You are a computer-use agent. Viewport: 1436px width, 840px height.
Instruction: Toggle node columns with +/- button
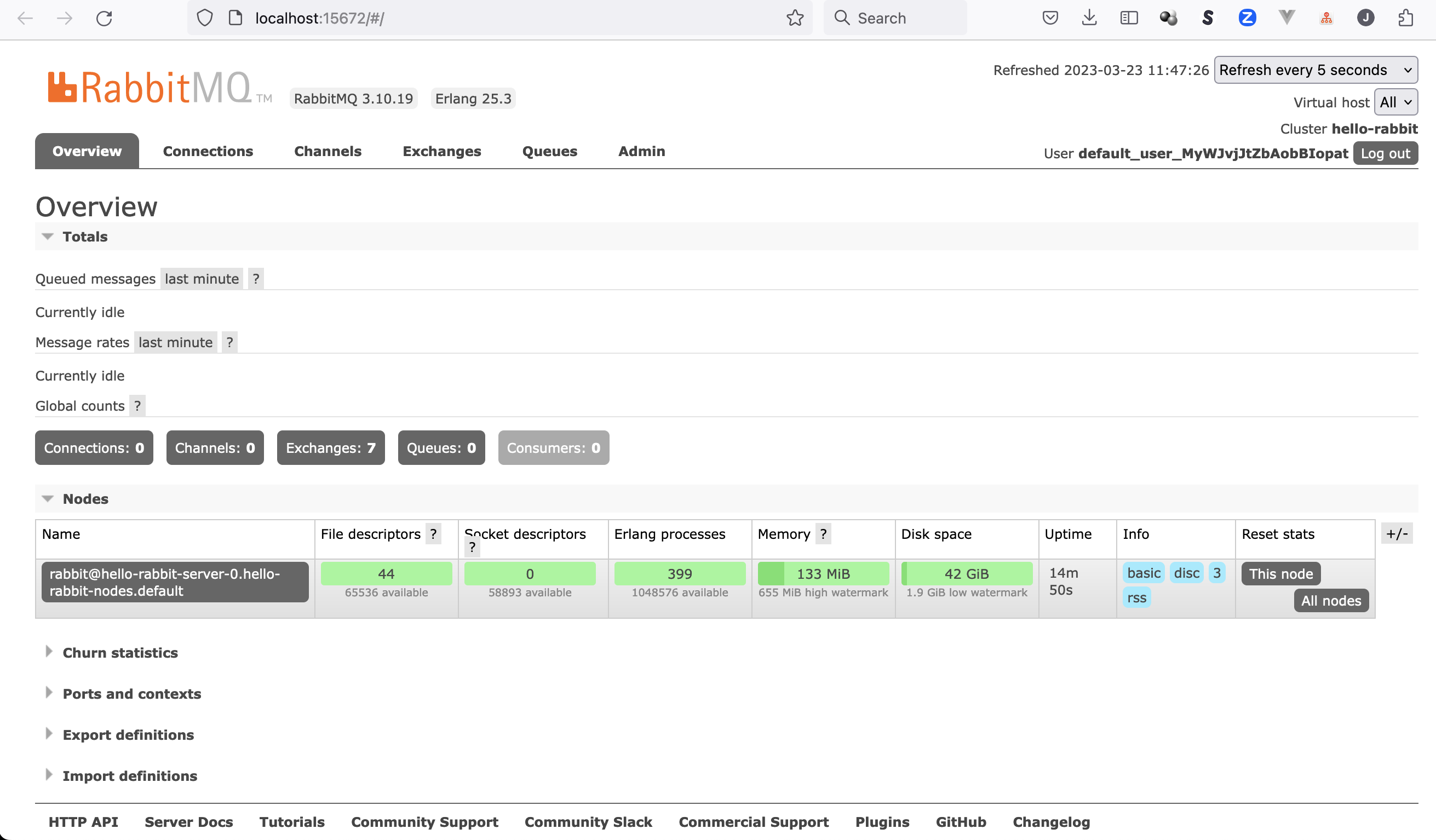pyautogui.click(x=1397, y=534)
